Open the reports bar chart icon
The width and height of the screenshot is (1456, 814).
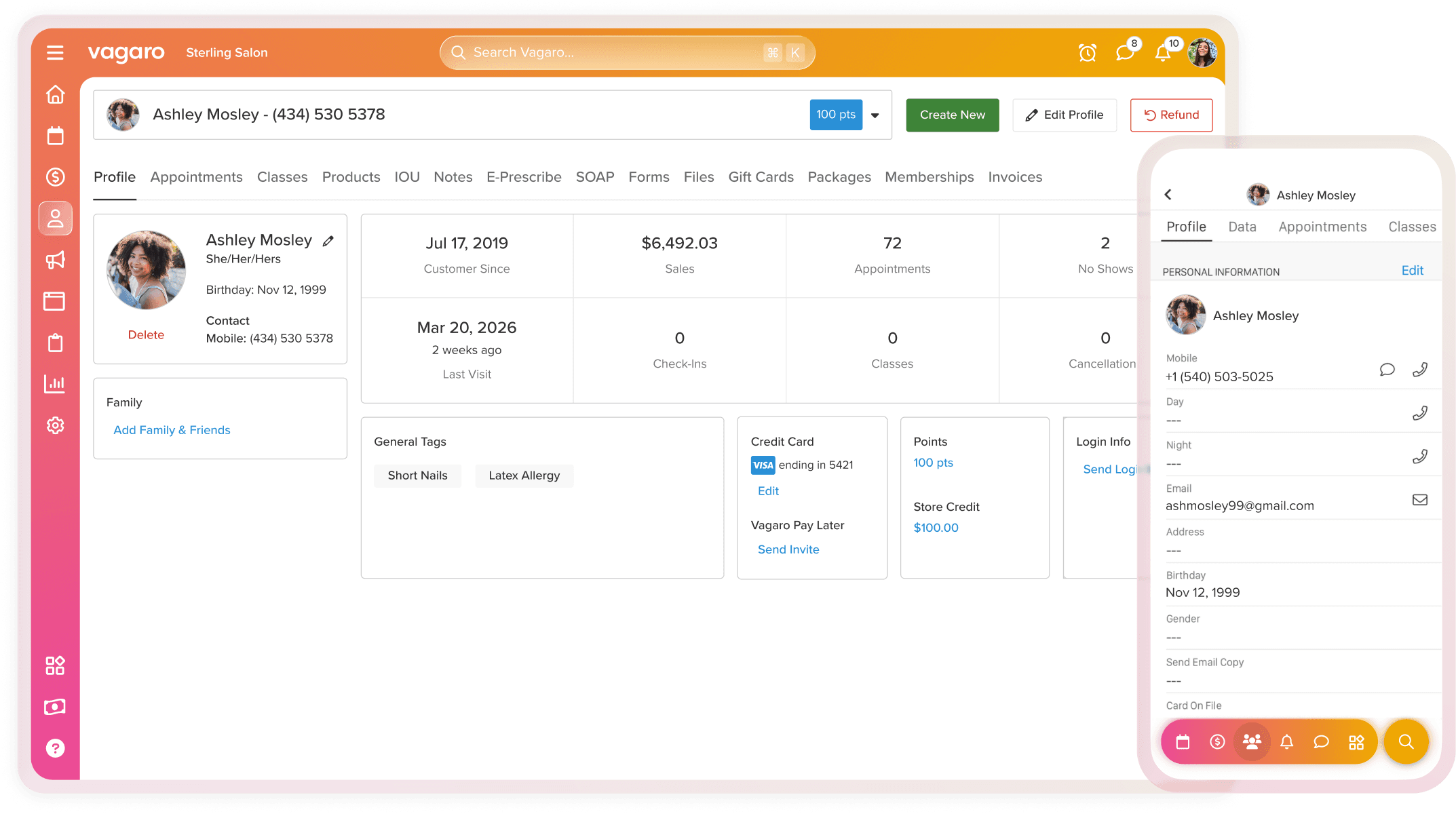pos(55,384)
